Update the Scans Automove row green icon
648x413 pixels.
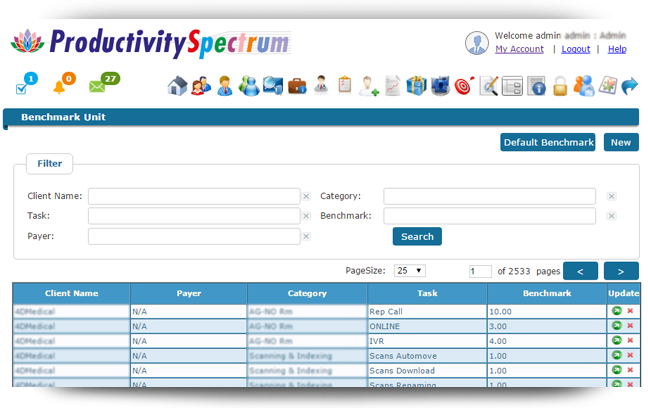[617, 355]
